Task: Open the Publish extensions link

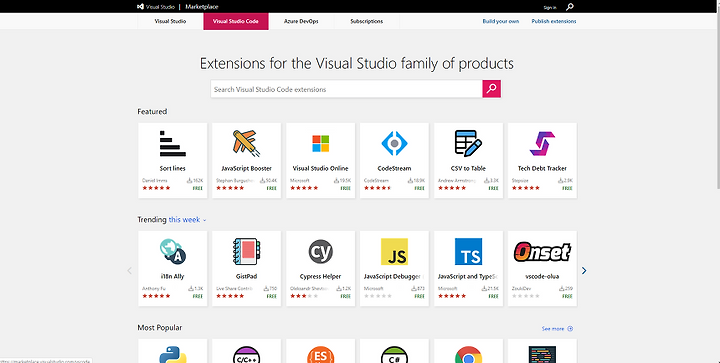Action: pyautogui.click(x=554, y=21)
